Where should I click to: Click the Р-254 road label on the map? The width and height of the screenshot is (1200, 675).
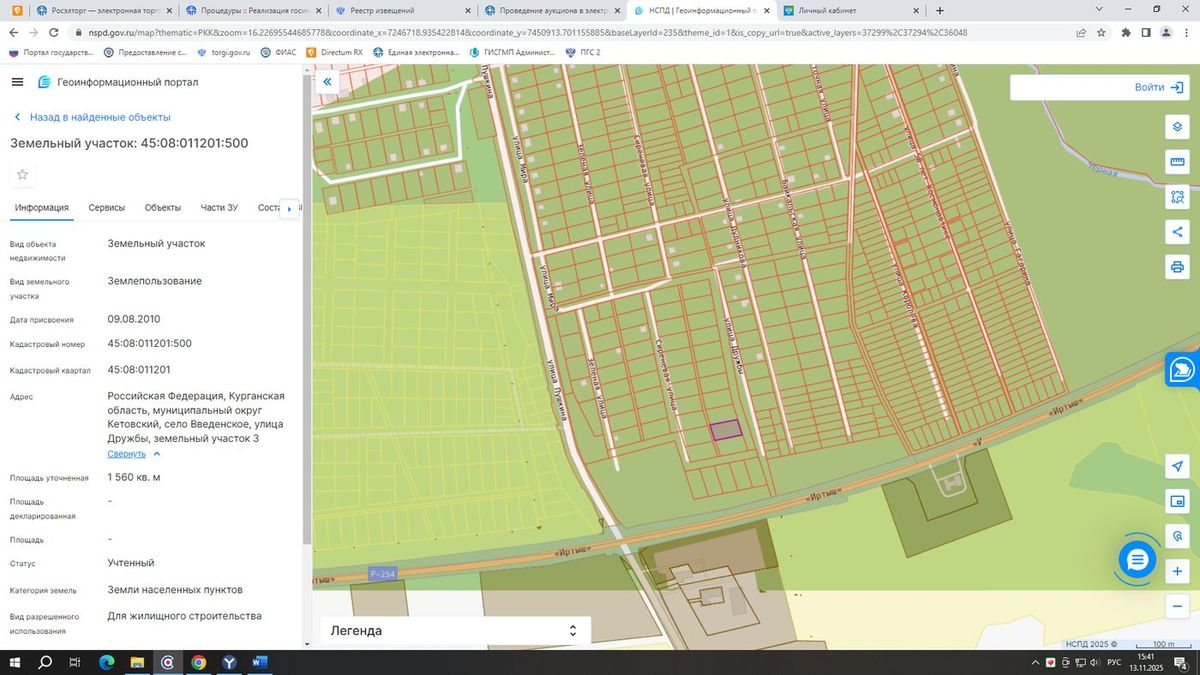(383, 573)
